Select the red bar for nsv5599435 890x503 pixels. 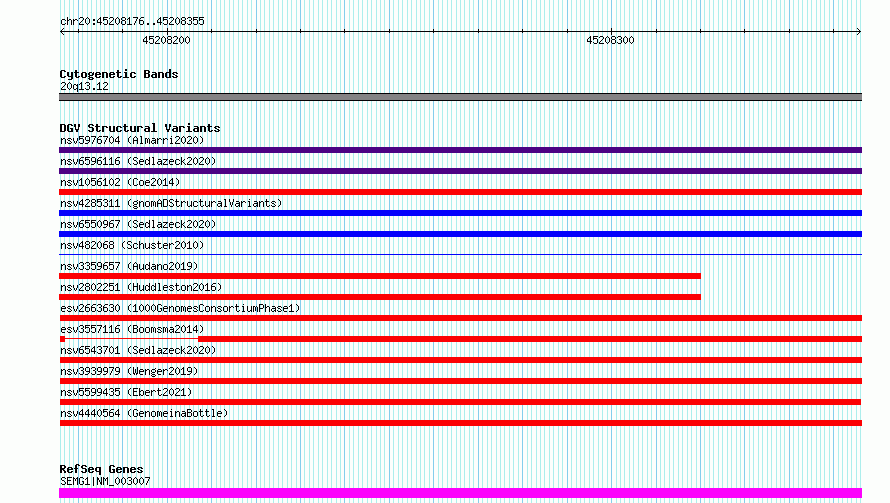pos(460,402)
